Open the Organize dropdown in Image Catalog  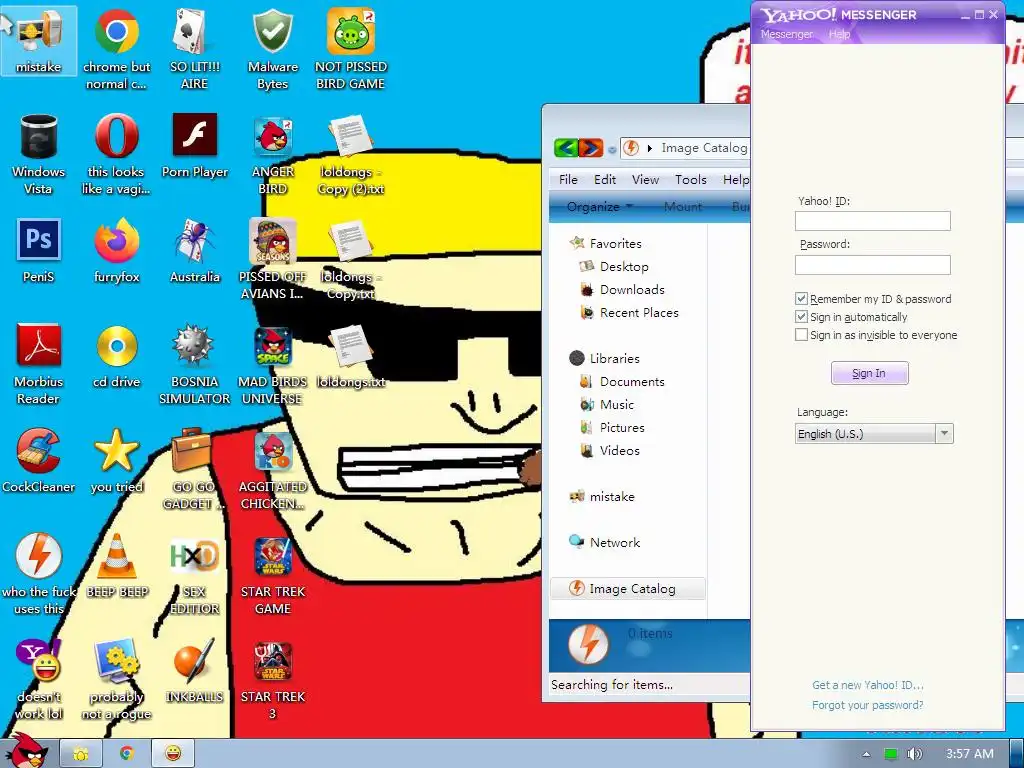(600, 206)
